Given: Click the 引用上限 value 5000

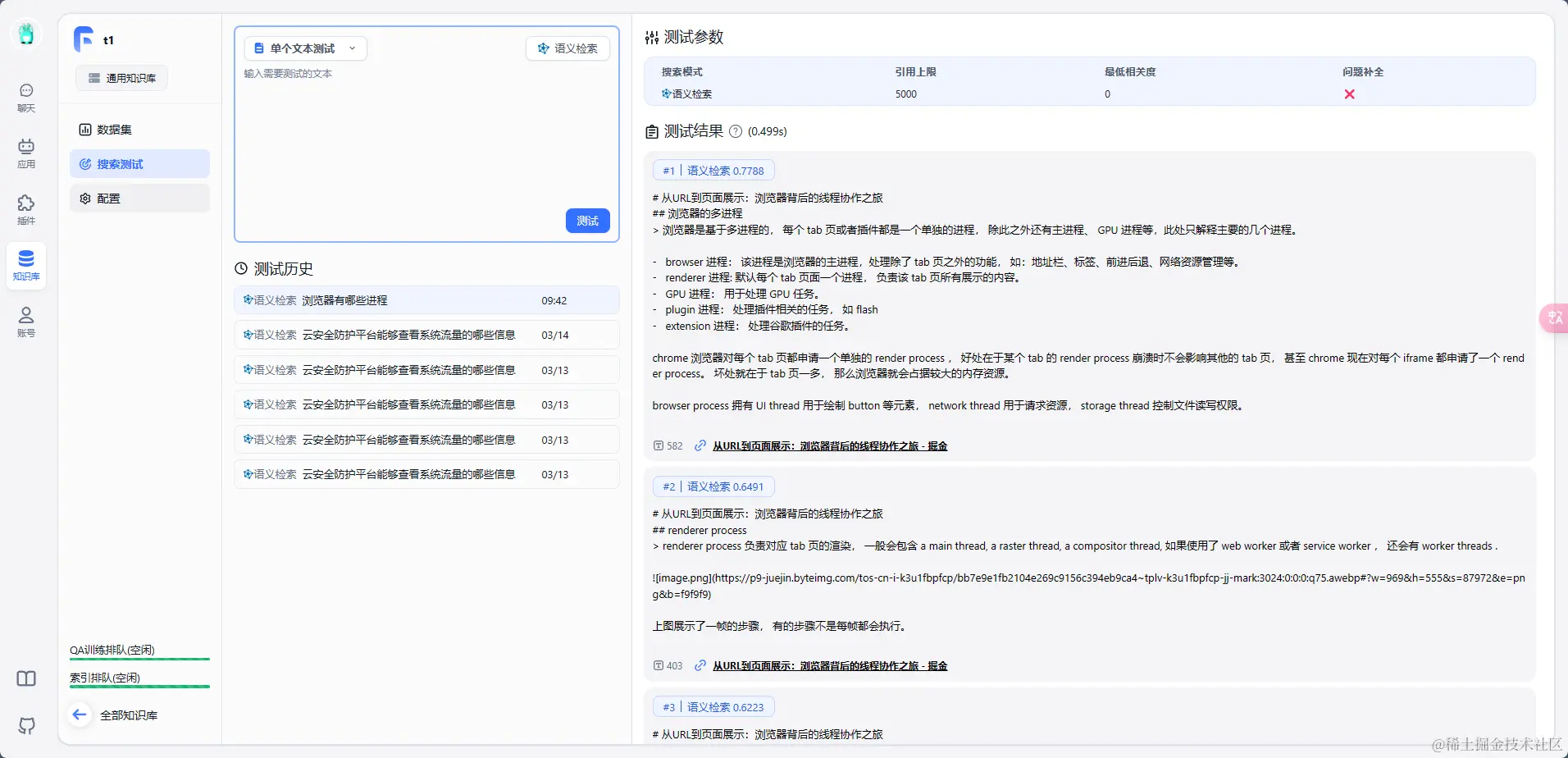Looking at the screenshot, I should click(x=906, y=94).
